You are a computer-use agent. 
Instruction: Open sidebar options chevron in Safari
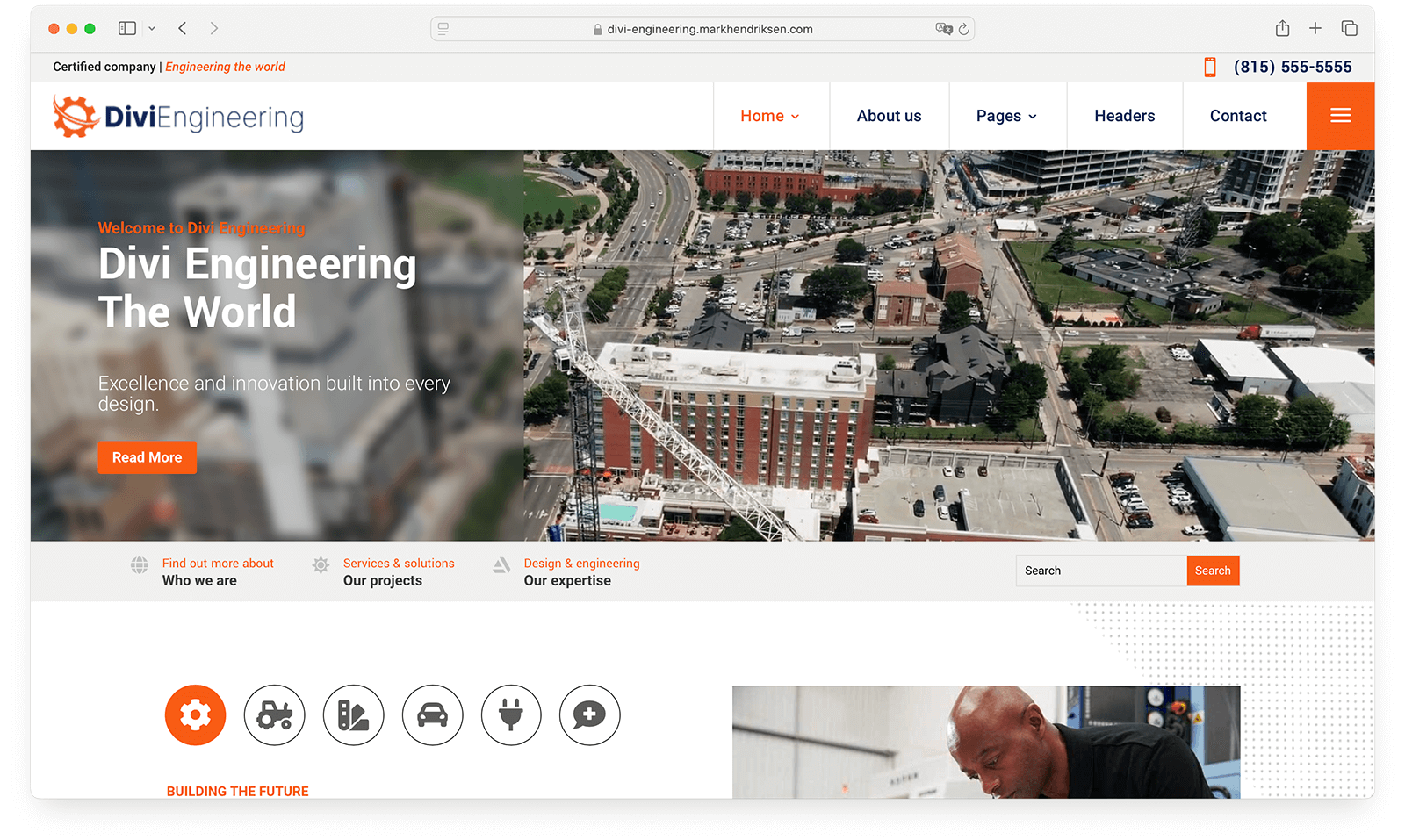pos(152,29)
